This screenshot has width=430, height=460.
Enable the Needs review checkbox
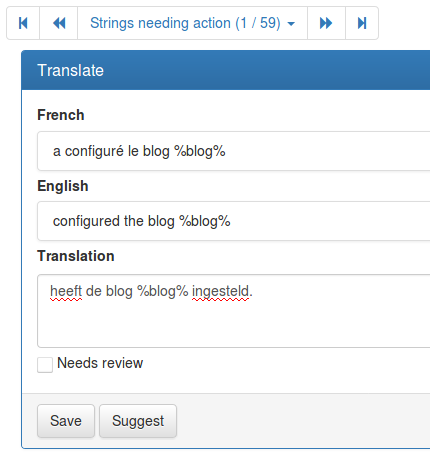(x=45, y=364)
